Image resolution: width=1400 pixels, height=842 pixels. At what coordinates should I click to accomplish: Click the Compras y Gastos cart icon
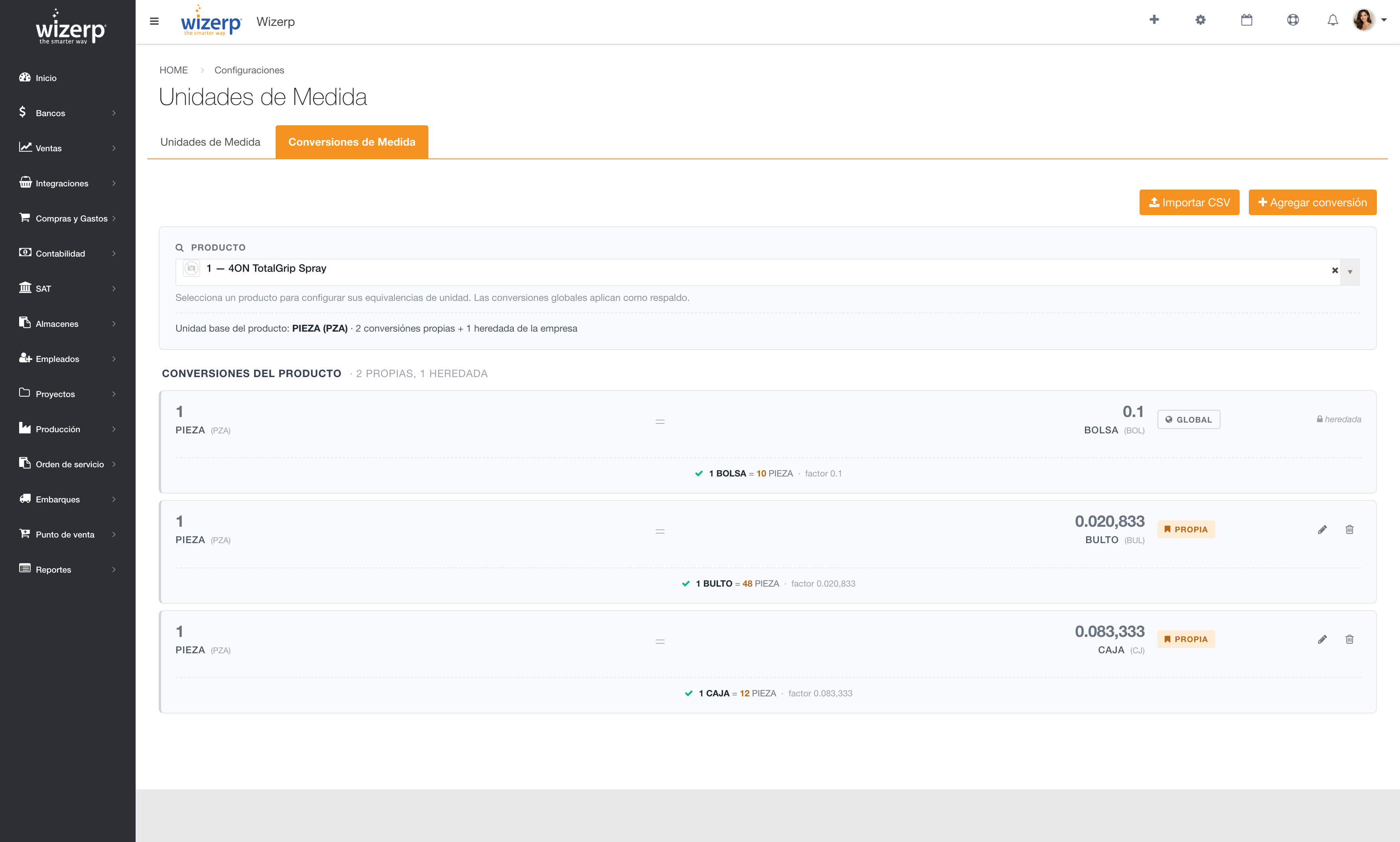(x=24, y=217)
